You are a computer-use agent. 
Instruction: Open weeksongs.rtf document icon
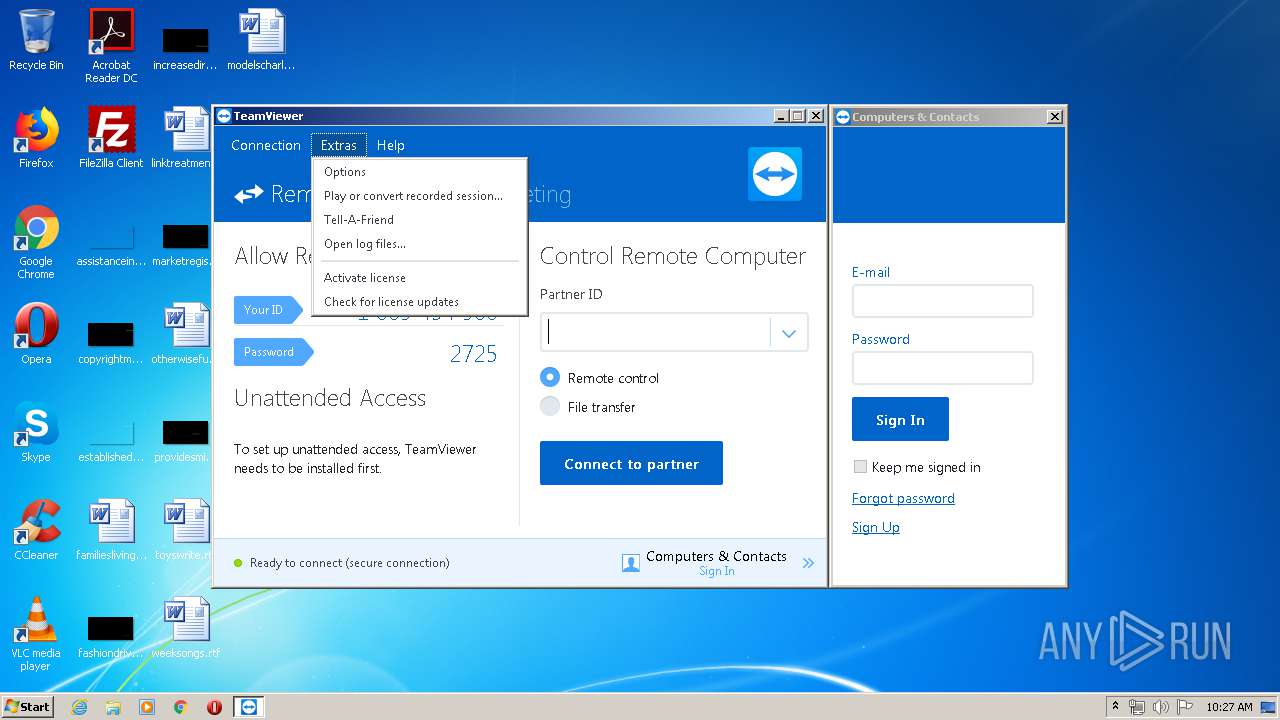[x=186, y=627]
